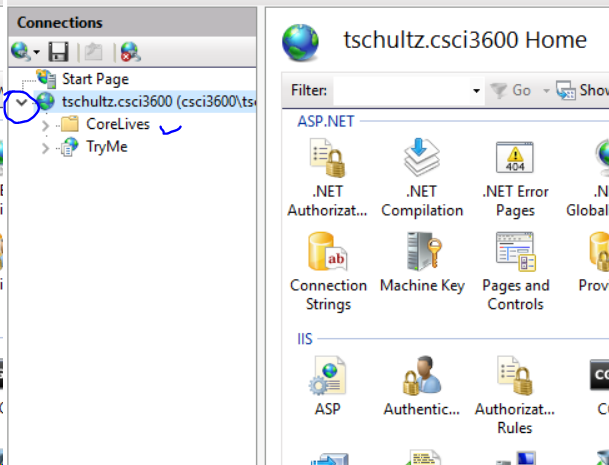Select TryMe site in tree
Image resolution: width=609 pixels, height=465 pixels.
107,147
